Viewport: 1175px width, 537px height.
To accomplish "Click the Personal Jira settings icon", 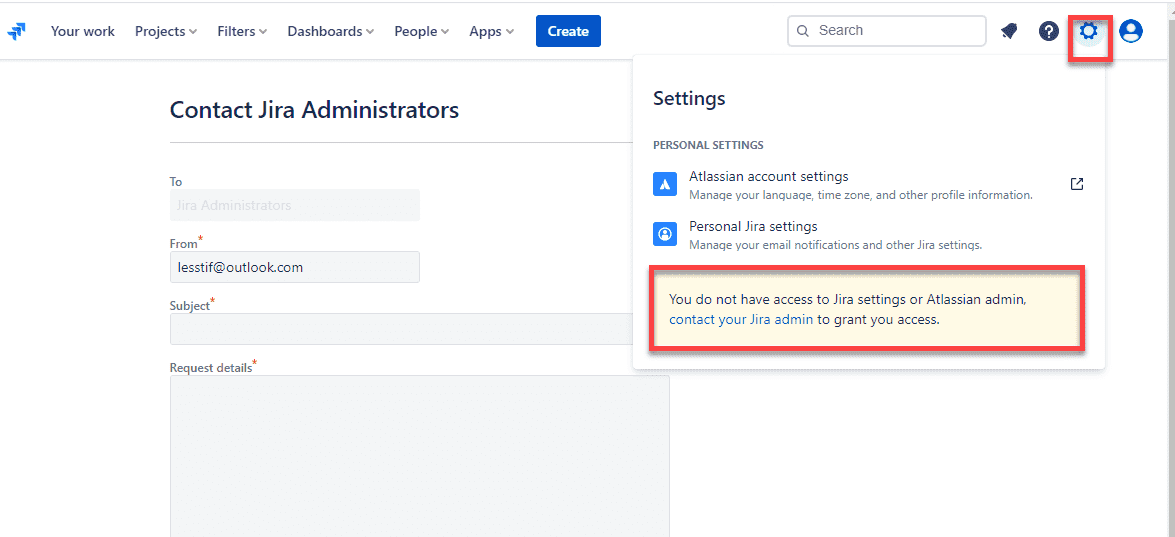I will [665, 234].
